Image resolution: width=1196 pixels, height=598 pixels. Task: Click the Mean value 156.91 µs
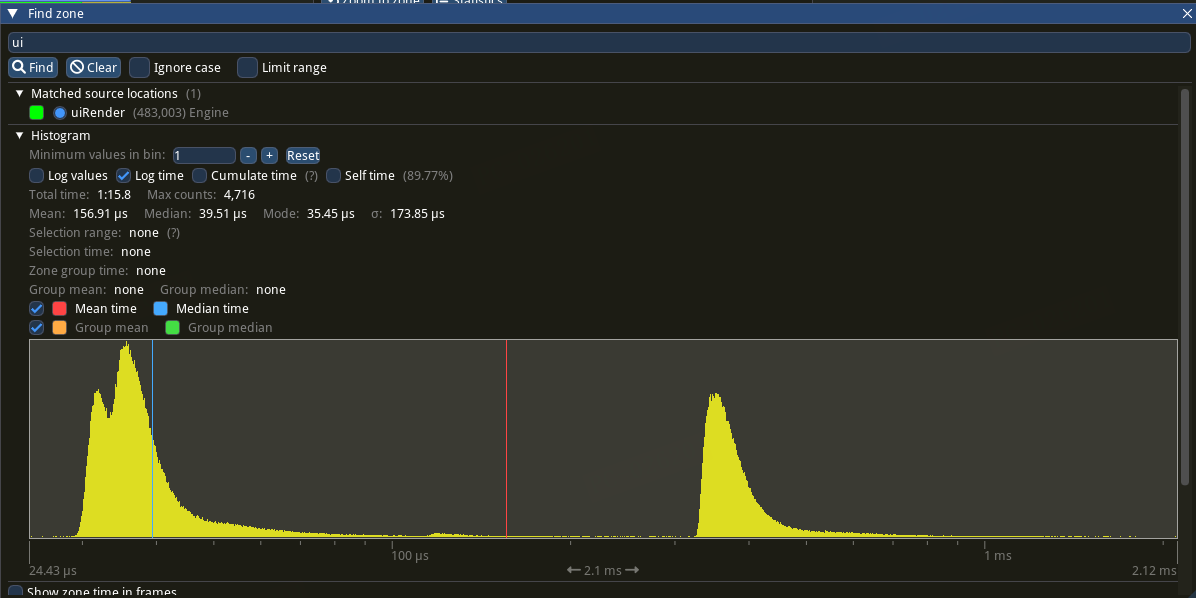pyautogui.click(x=101, y=214)
